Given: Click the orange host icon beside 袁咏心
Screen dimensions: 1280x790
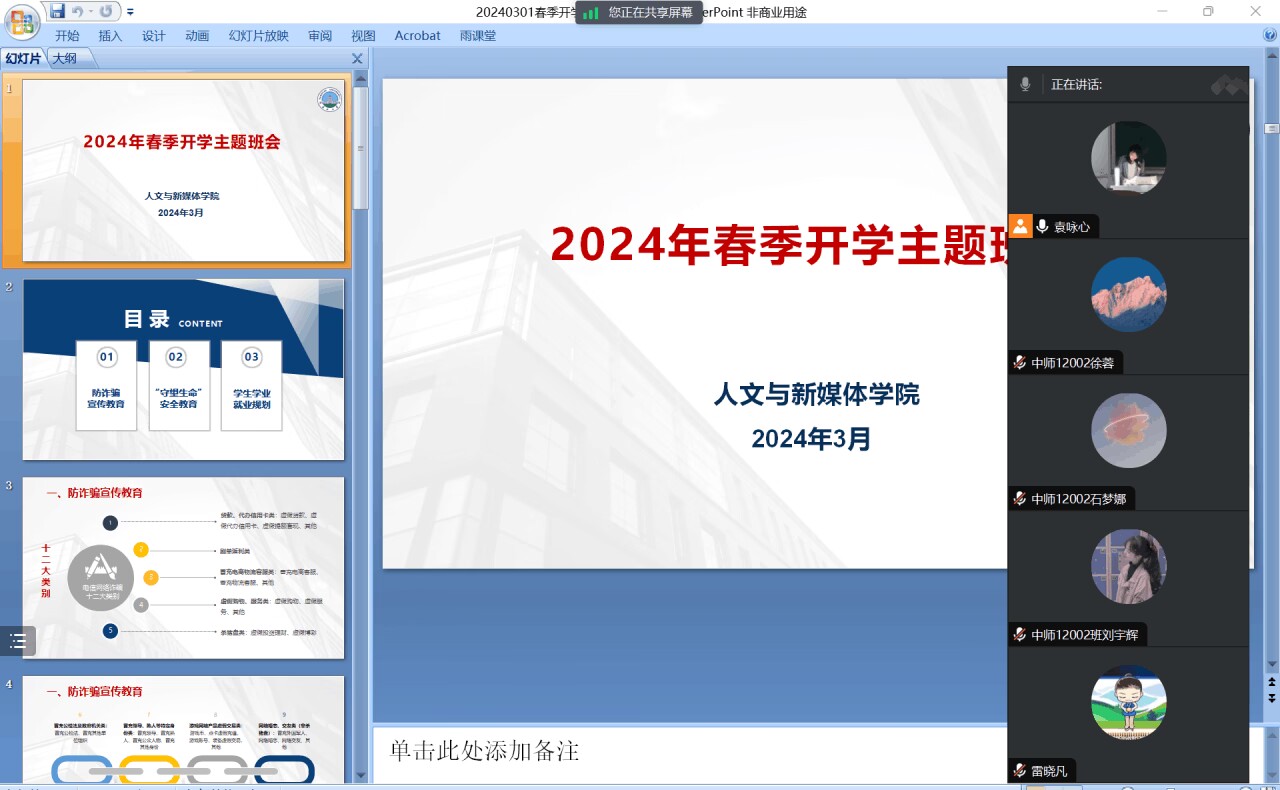Looking at the screenshot, I should click(x=1020, y=226).
